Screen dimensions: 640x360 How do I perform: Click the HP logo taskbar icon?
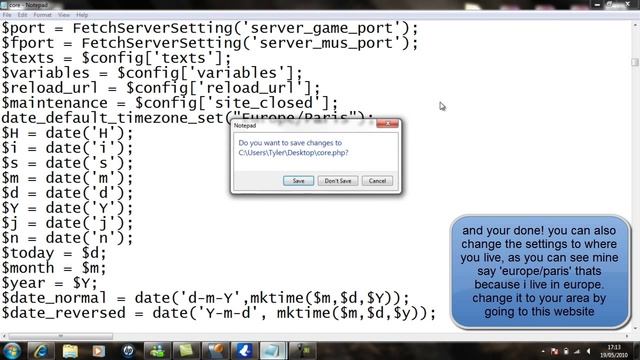point(128,351)
